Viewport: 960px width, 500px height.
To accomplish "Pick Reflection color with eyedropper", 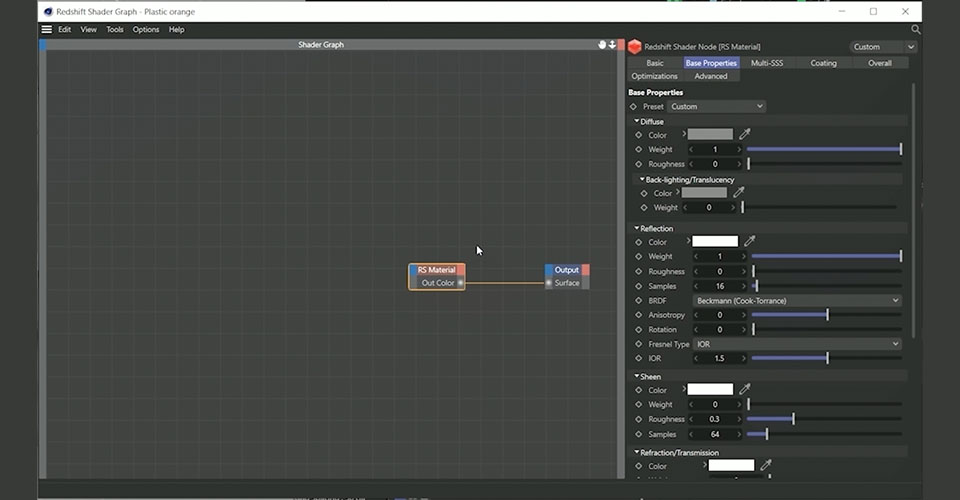I will (749, 241).
